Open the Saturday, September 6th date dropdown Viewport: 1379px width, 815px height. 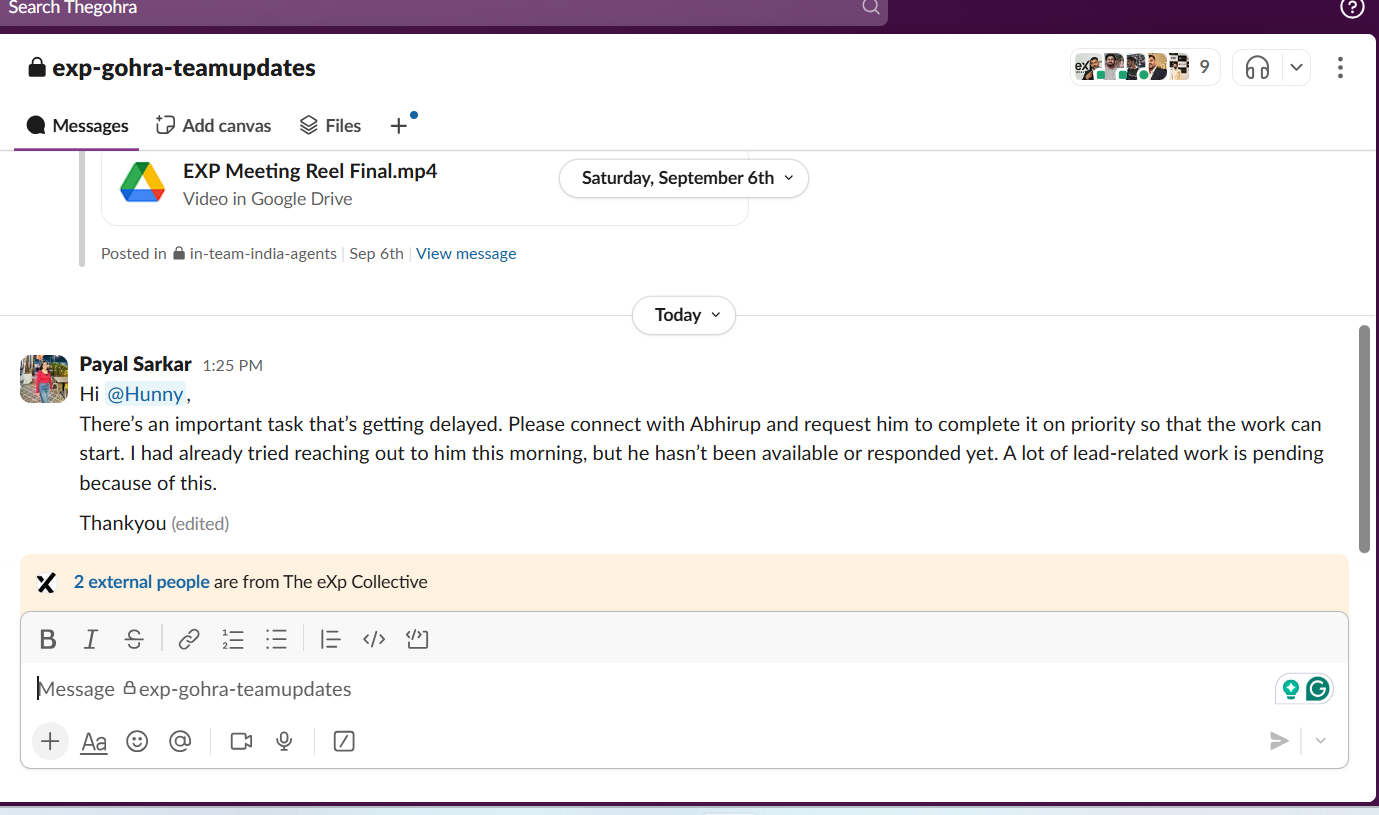click(683, 178)
